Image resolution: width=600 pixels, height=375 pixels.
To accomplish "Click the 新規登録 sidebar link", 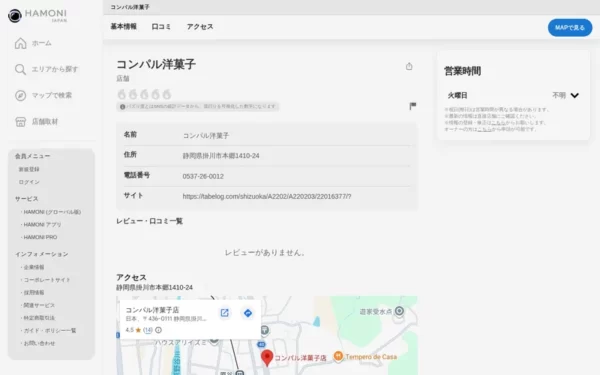I will point(29,169).
